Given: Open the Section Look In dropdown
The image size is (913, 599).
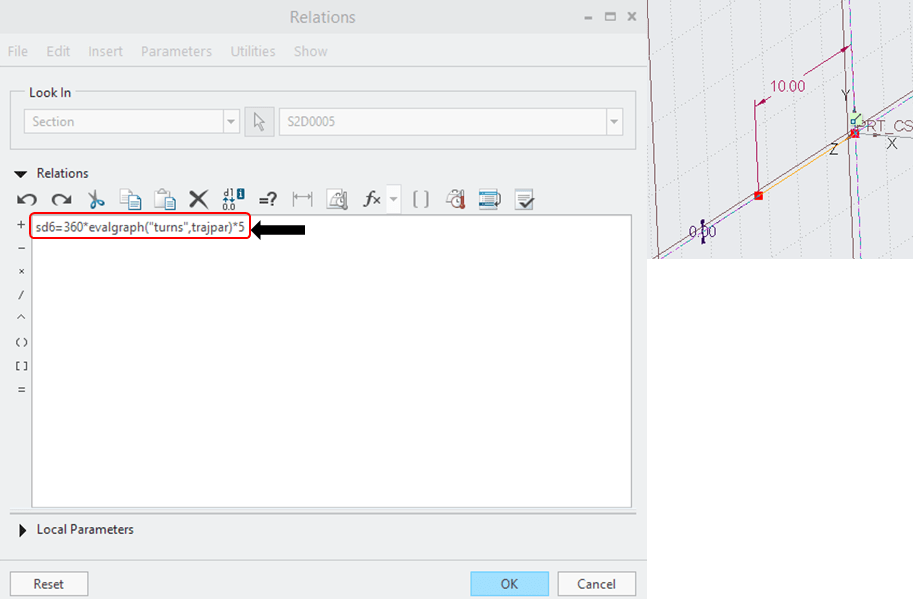Looking at the screenshot, I should (231, 122).
